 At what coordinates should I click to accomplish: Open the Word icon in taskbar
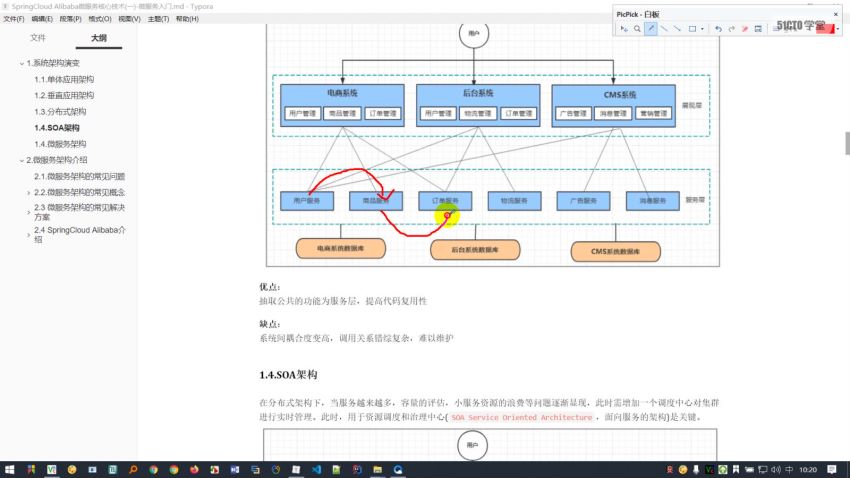coord(235,469)
